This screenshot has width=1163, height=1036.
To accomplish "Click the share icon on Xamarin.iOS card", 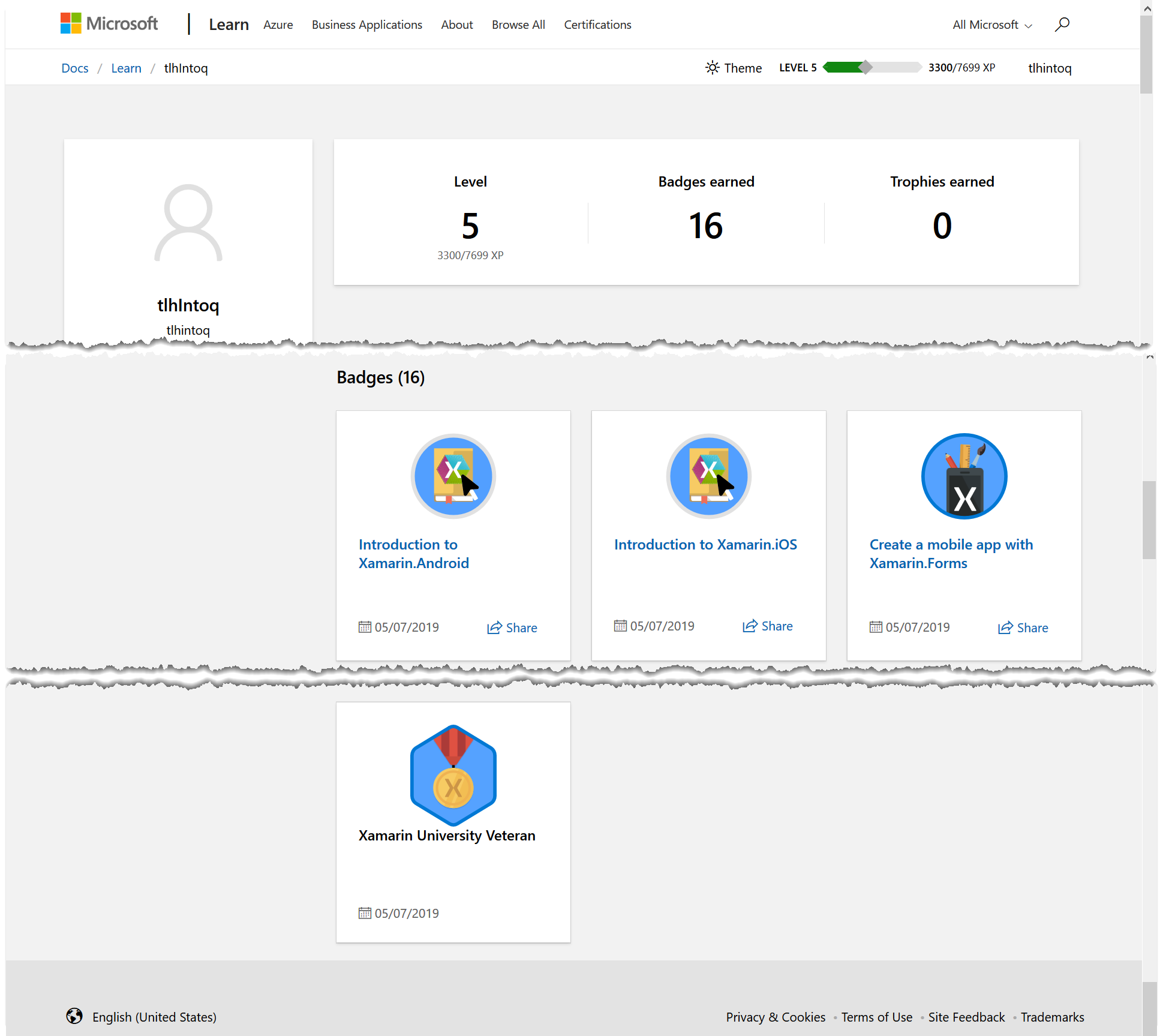I will tap(750, 626).
